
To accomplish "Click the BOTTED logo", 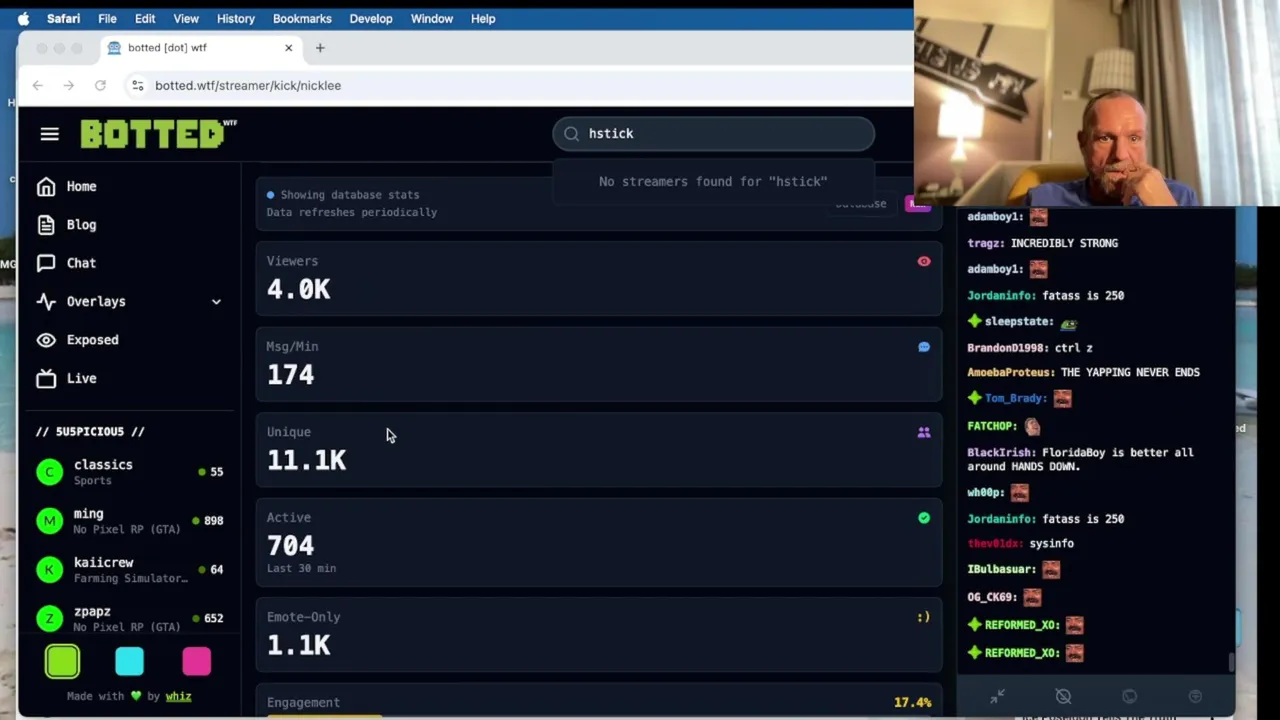I will pos(158,134).
